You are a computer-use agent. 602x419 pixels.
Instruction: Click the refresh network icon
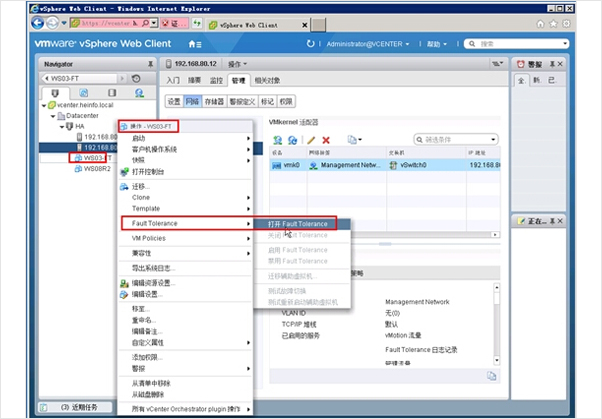(x=293, y=140)
